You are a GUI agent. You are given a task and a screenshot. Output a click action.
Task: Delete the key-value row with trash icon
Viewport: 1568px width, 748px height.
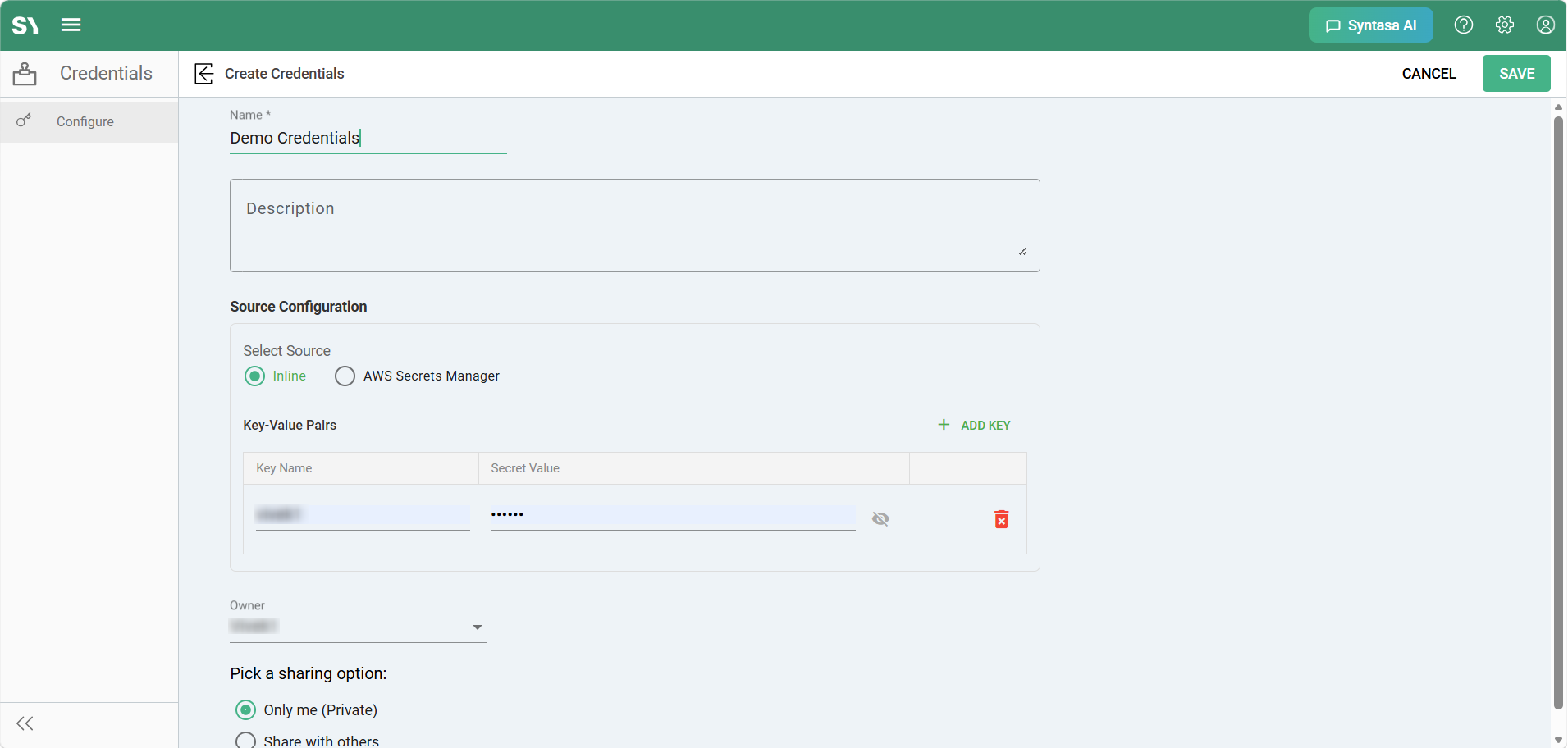click(x=1002, y=519)
